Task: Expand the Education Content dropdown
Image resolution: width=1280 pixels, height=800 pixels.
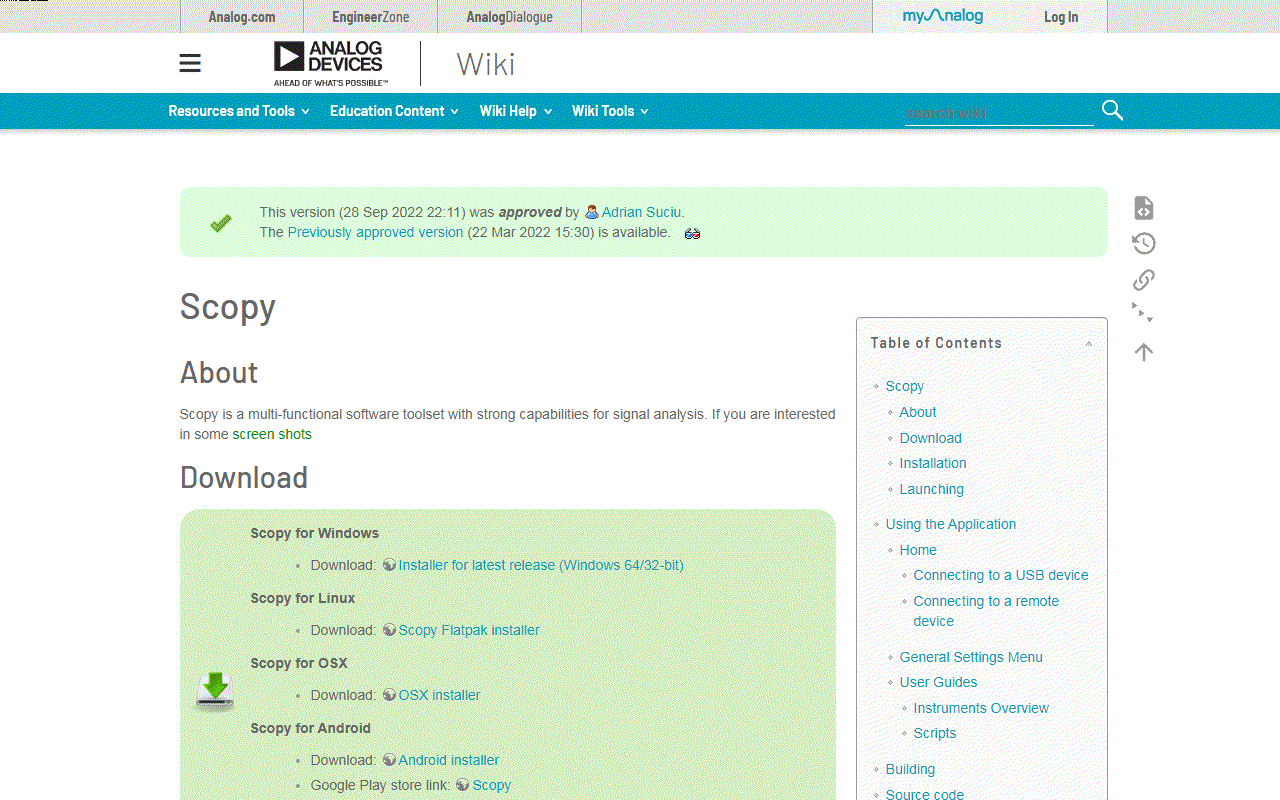Action: point(394,111)
